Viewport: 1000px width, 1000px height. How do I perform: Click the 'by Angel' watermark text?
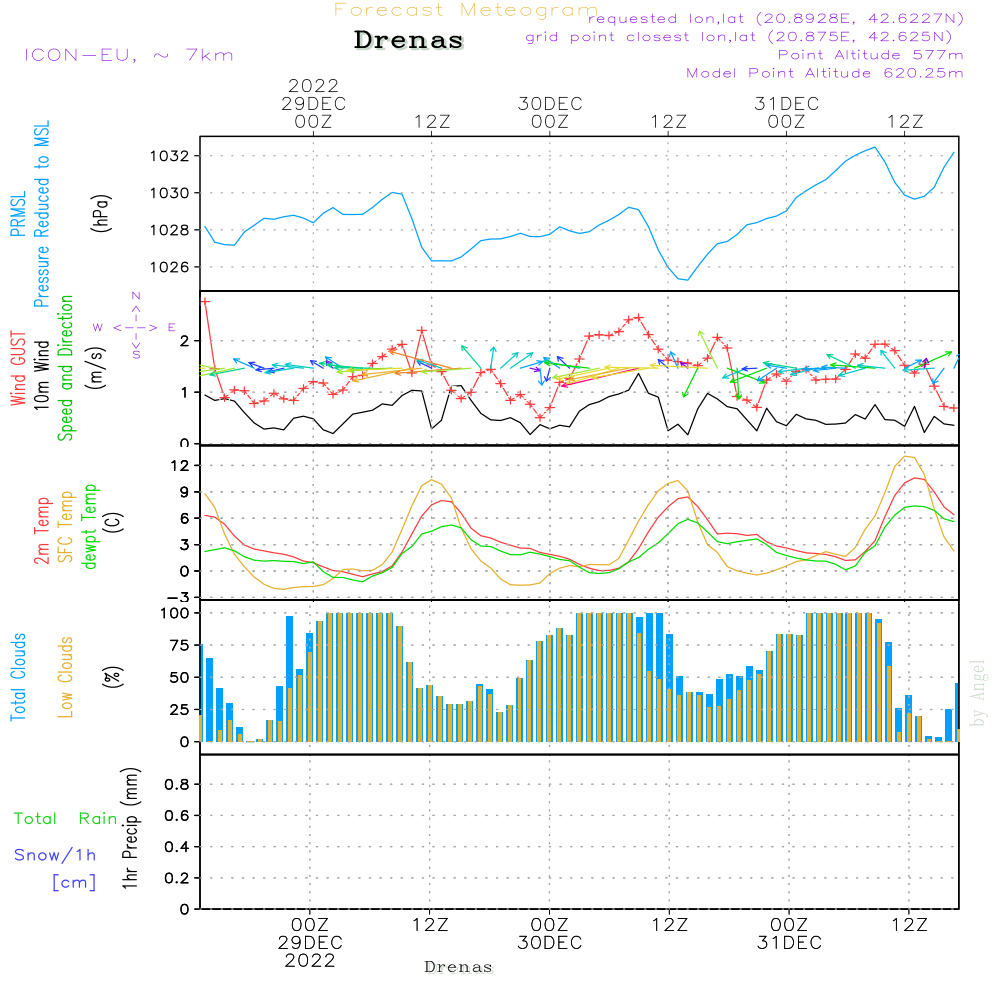click(978, 694)
